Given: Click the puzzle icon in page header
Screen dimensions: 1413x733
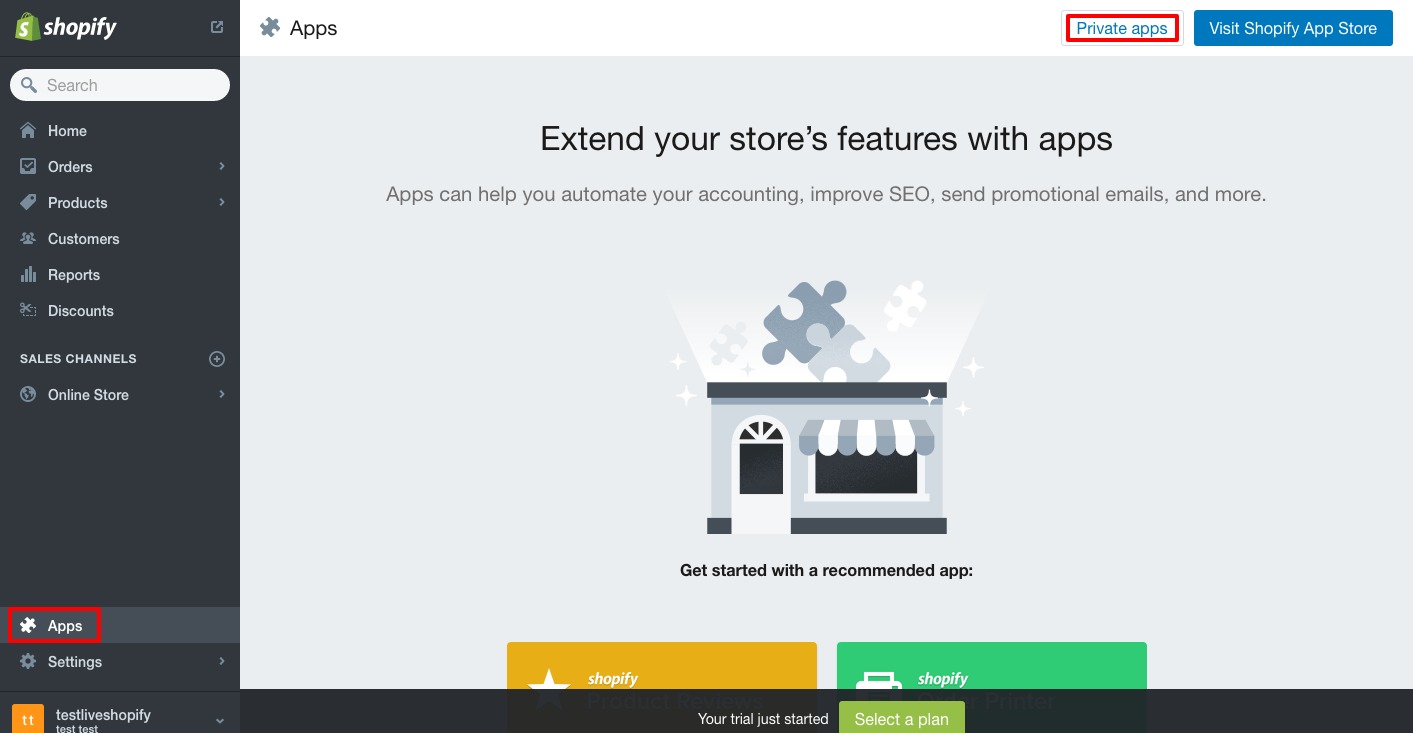Looking at the screenshot, I should 270,28.
